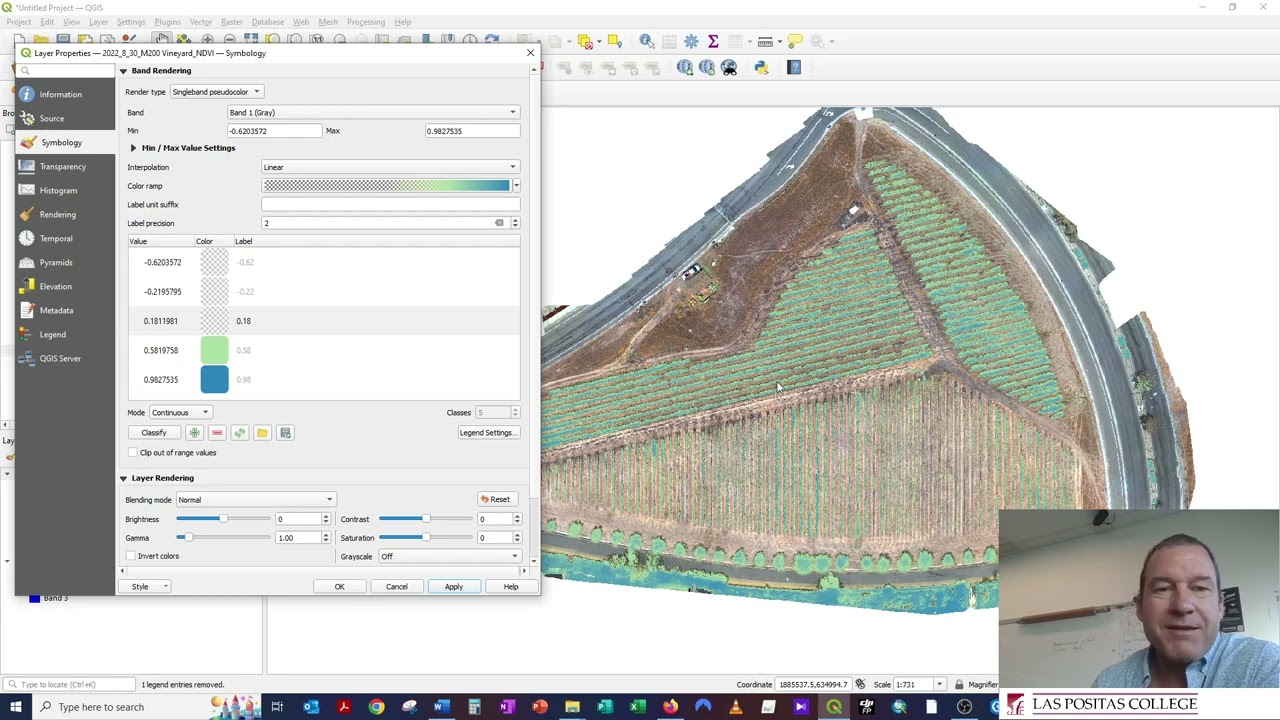
Task: Open the Raster menu
Action: 231,21
